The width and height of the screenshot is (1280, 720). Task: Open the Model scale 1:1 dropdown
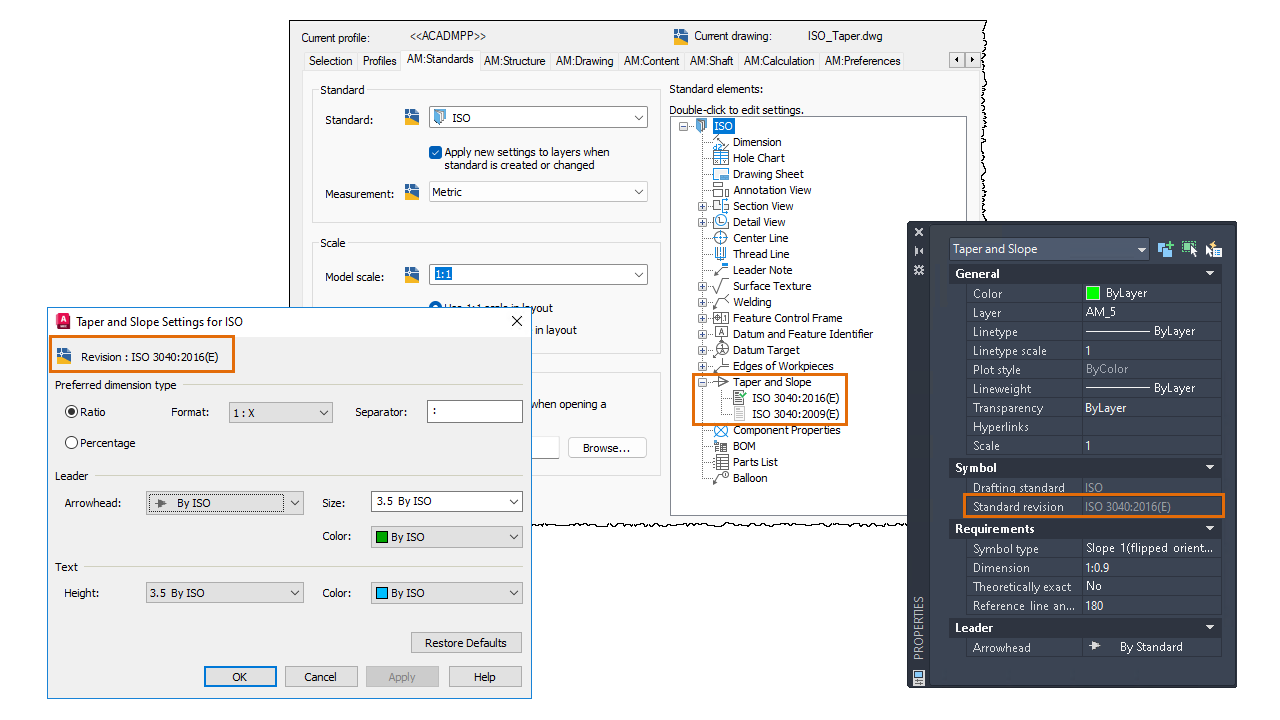click(538, 274)
